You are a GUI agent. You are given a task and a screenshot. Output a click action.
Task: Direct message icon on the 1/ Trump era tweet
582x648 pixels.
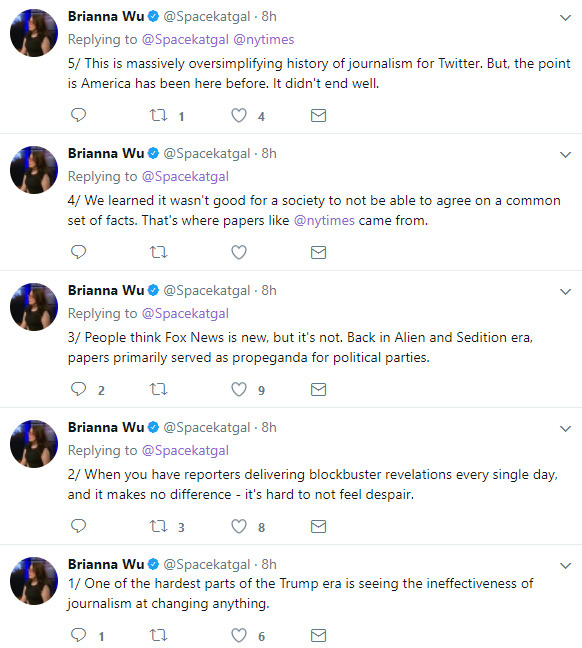[318, 635]
